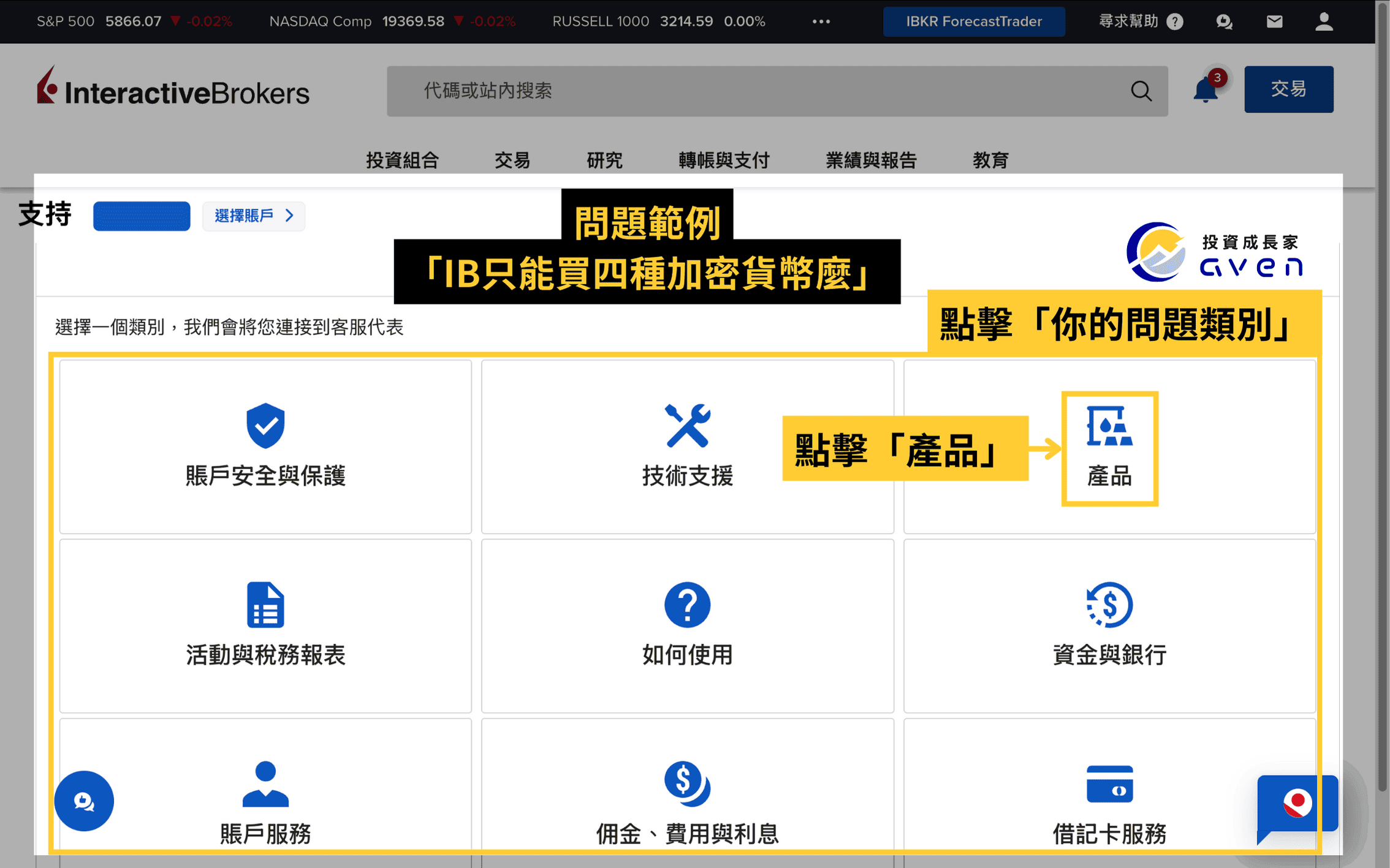
Task: Open the 賬戶安全與保護 category card
Action: pyautogui.click(x=265, y=447)
